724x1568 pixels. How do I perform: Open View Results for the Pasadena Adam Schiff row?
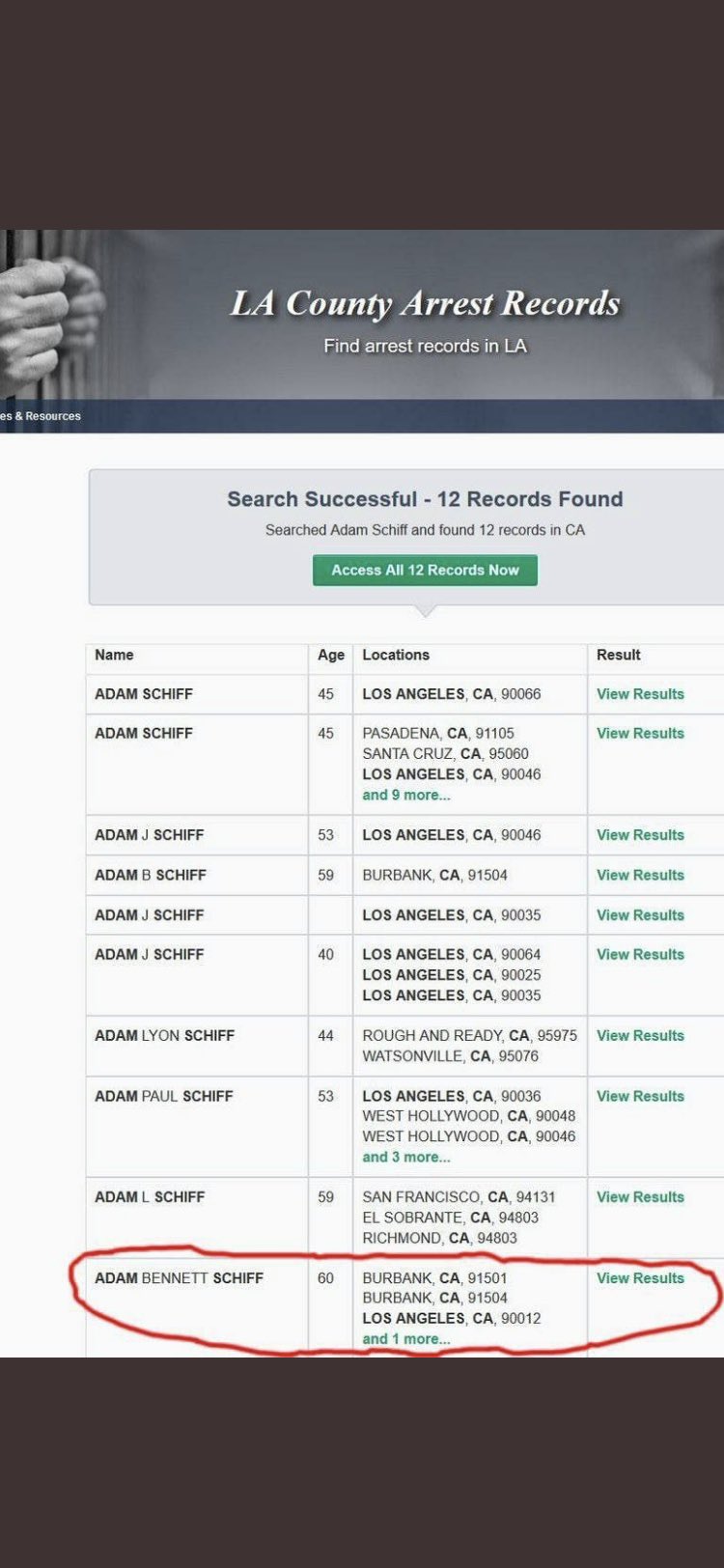click(x=640, y=734)
